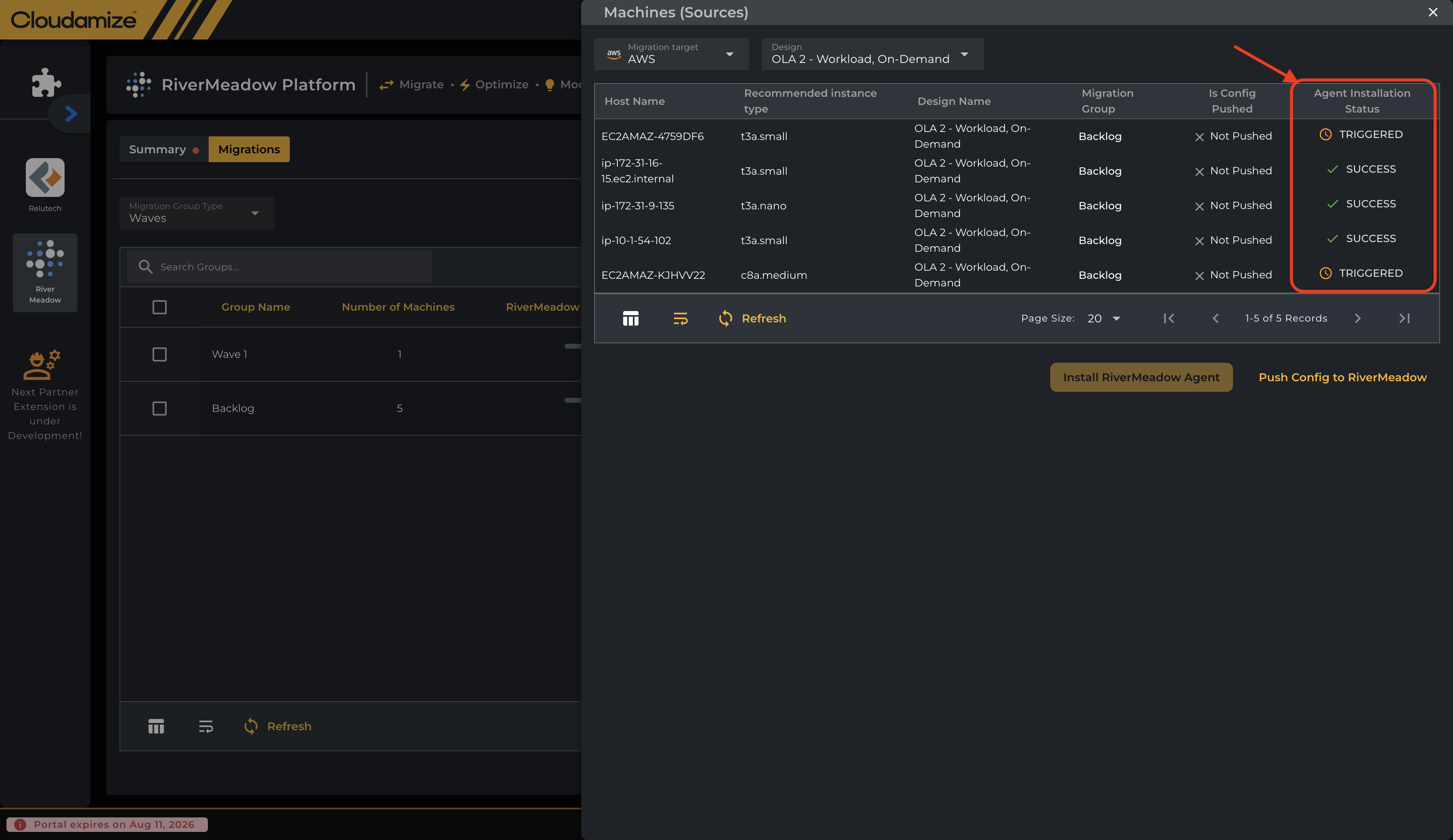Open the Design OLA 2 dropdown
Screen dimensions: 1453x840
(872, 54)
